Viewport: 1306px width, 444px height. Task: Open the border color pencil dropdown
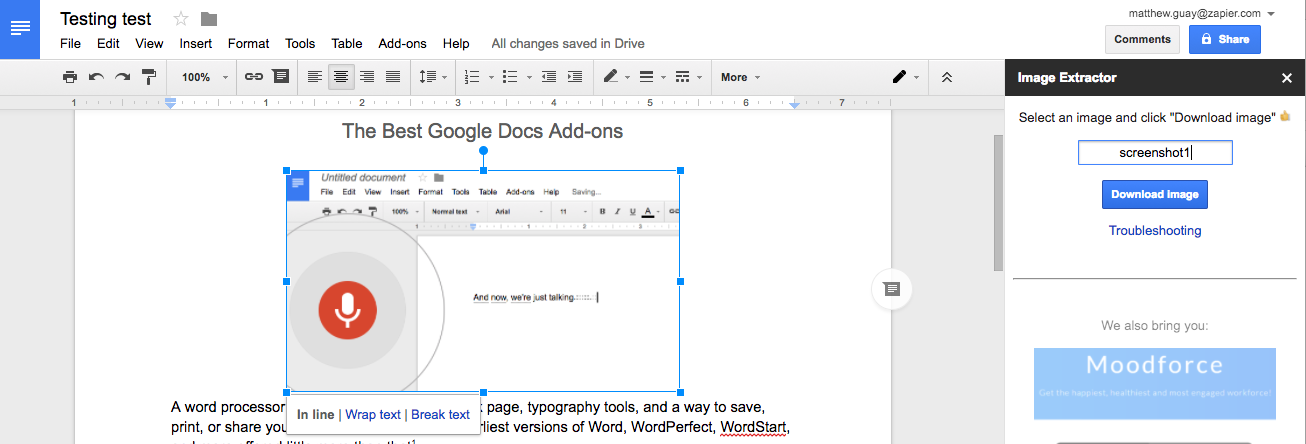[616, 77]
